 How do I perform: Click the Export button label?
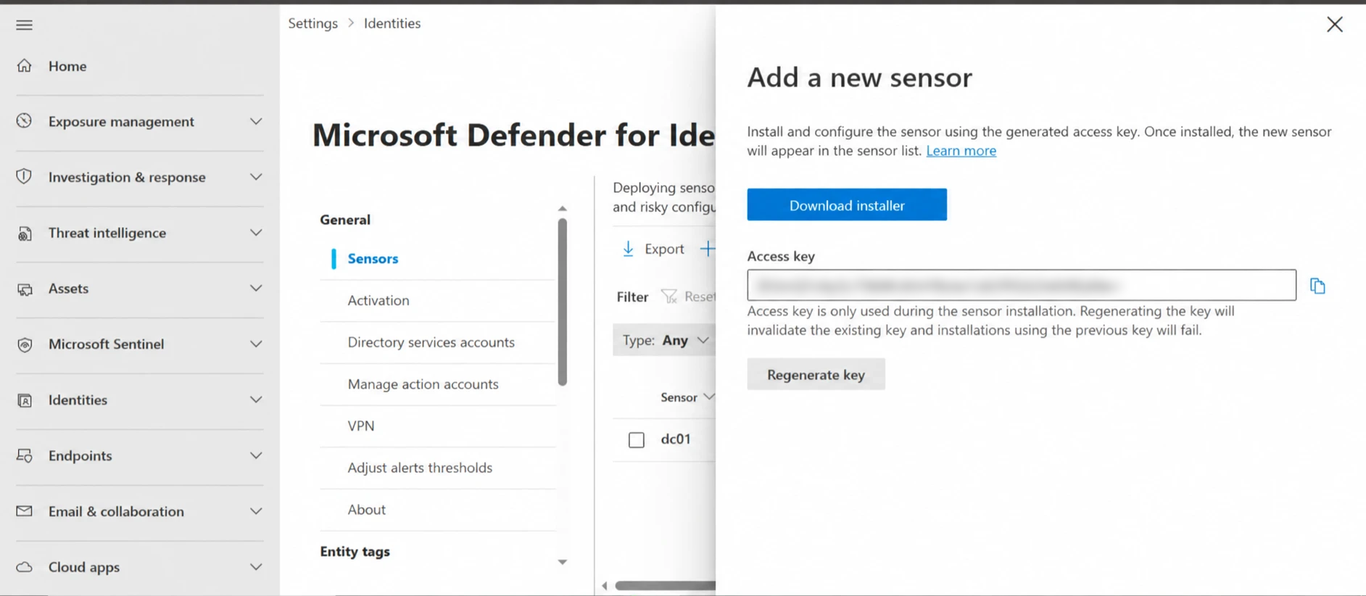tap(664, 249)
